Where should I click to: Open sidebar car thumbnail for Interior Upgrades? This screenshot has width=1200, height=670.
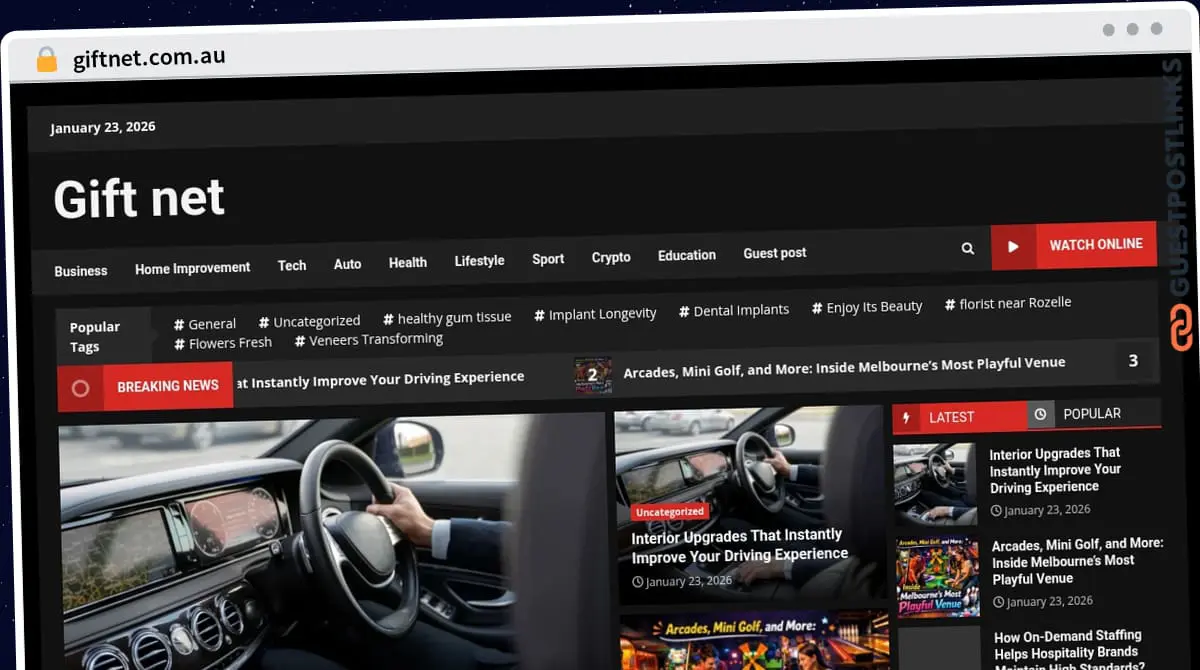coord(935,484)
